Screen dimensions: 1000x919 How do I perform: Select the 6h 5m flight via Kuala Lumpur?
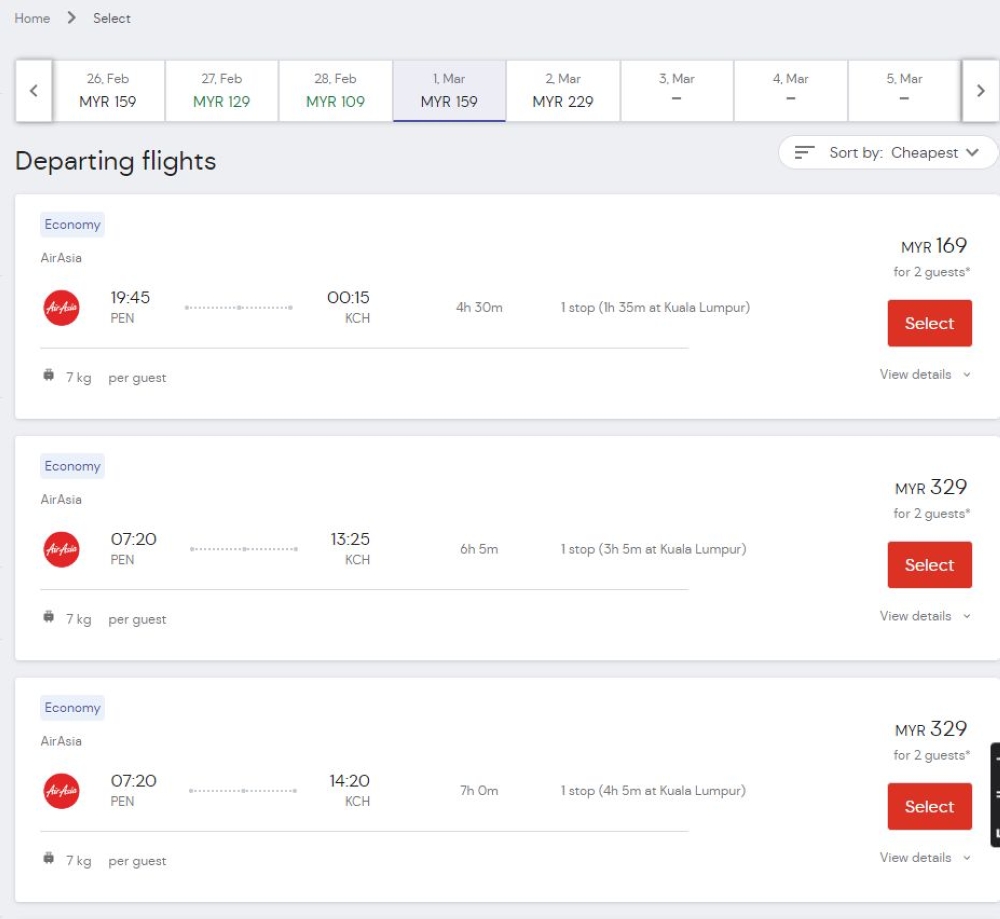[929, 565]
